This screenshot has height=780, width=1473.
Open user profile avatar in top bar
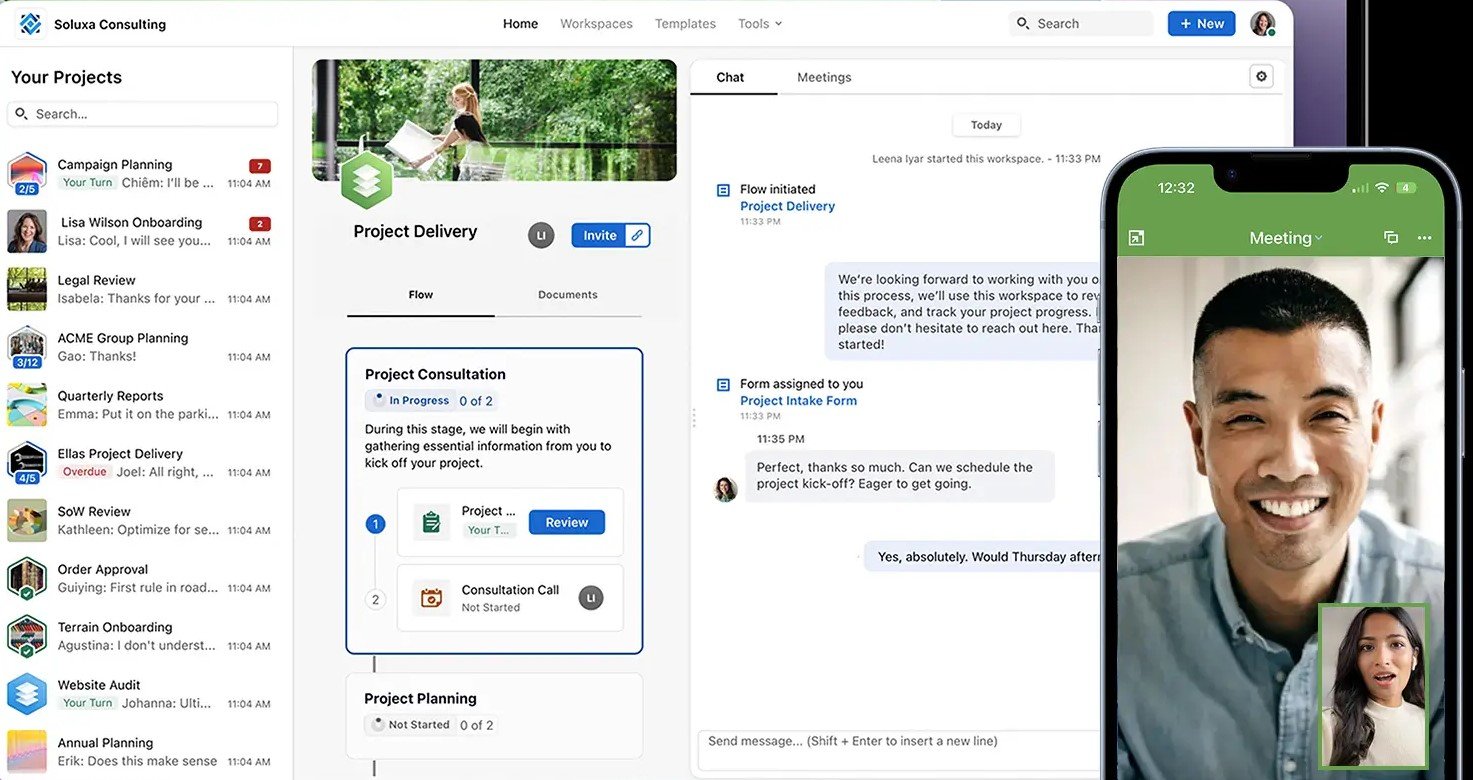1263,24
